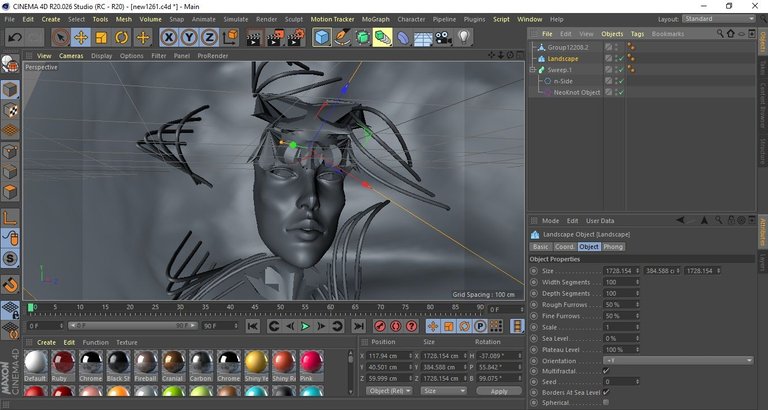Toggle Y axis lock
The width and height of the screenshot is (768, 410).
189,37
